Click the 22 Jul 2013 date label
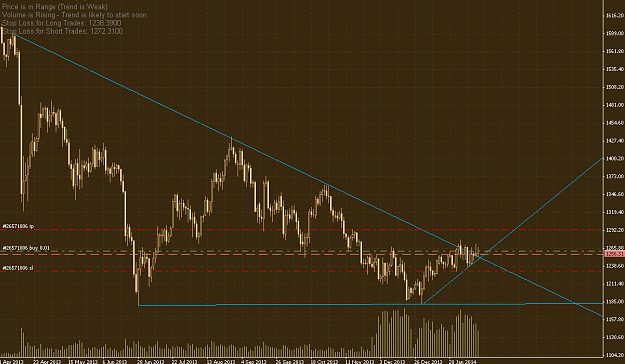 (x=185, y=361)
